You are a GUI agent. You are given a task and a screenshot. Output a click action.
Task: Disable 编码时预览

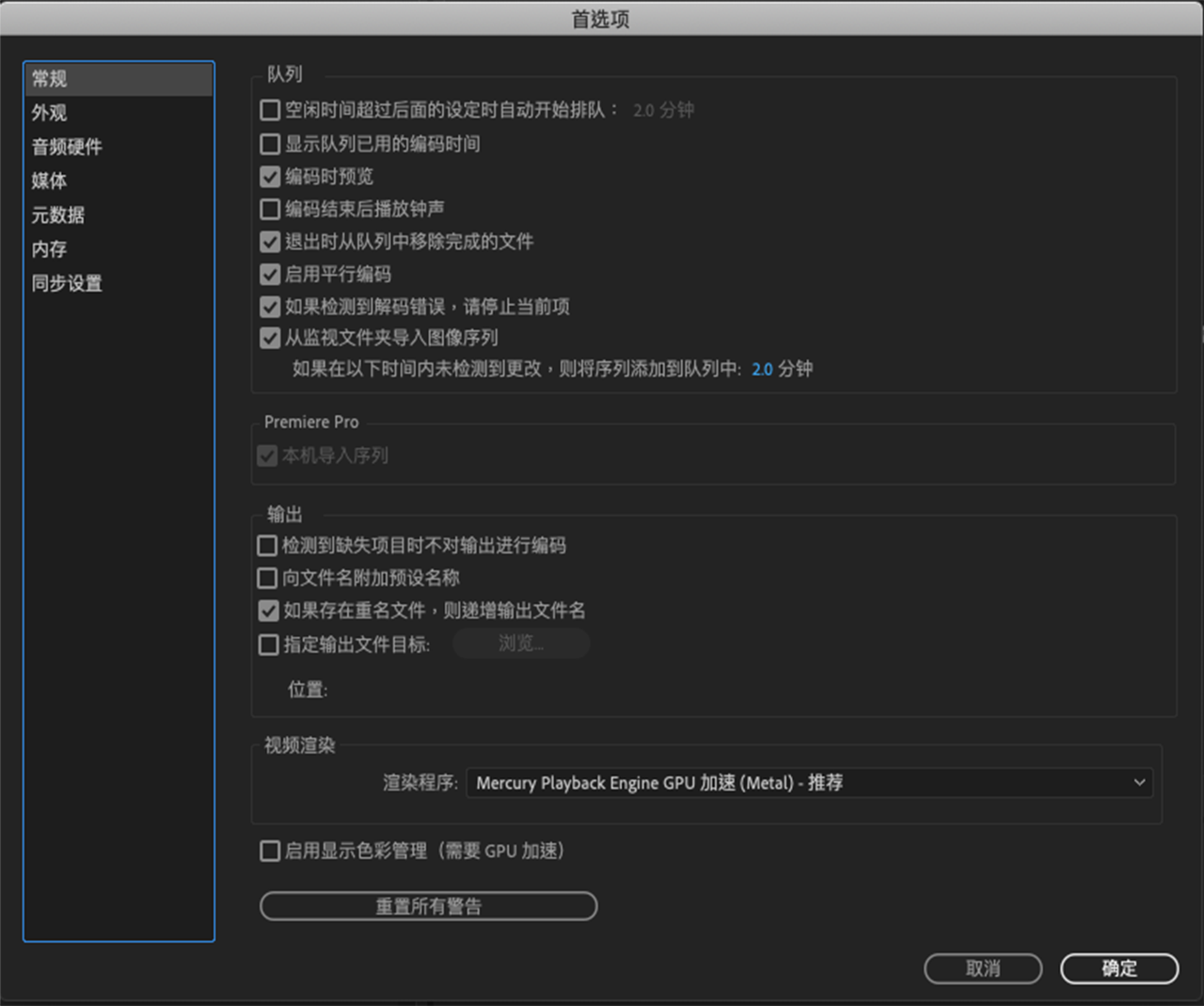(269, 176)
